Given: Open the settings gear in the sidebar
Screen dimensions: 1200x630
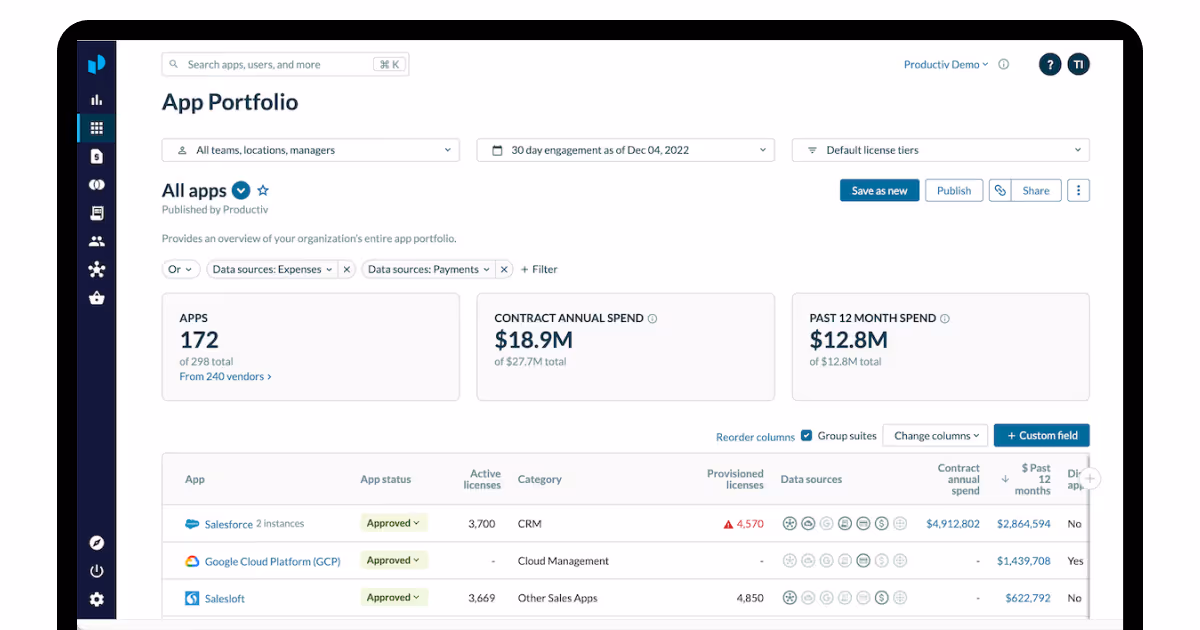Looking at the screenshot, I should pyautogui.click(x=96, y=599).
